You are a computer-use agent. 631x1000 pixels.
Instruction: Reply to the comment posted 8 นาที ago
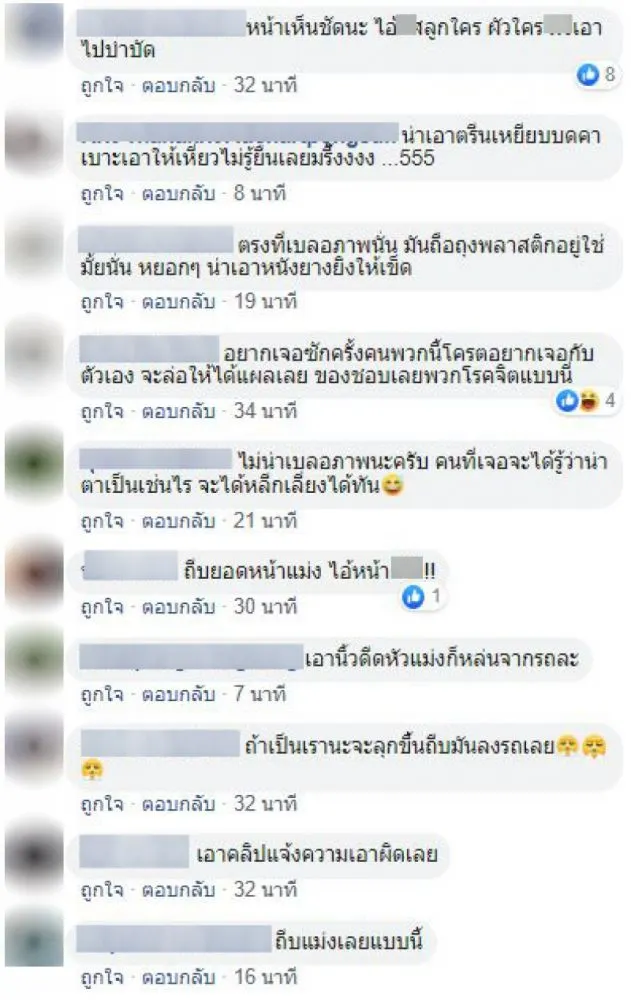(x=178, y=193)
